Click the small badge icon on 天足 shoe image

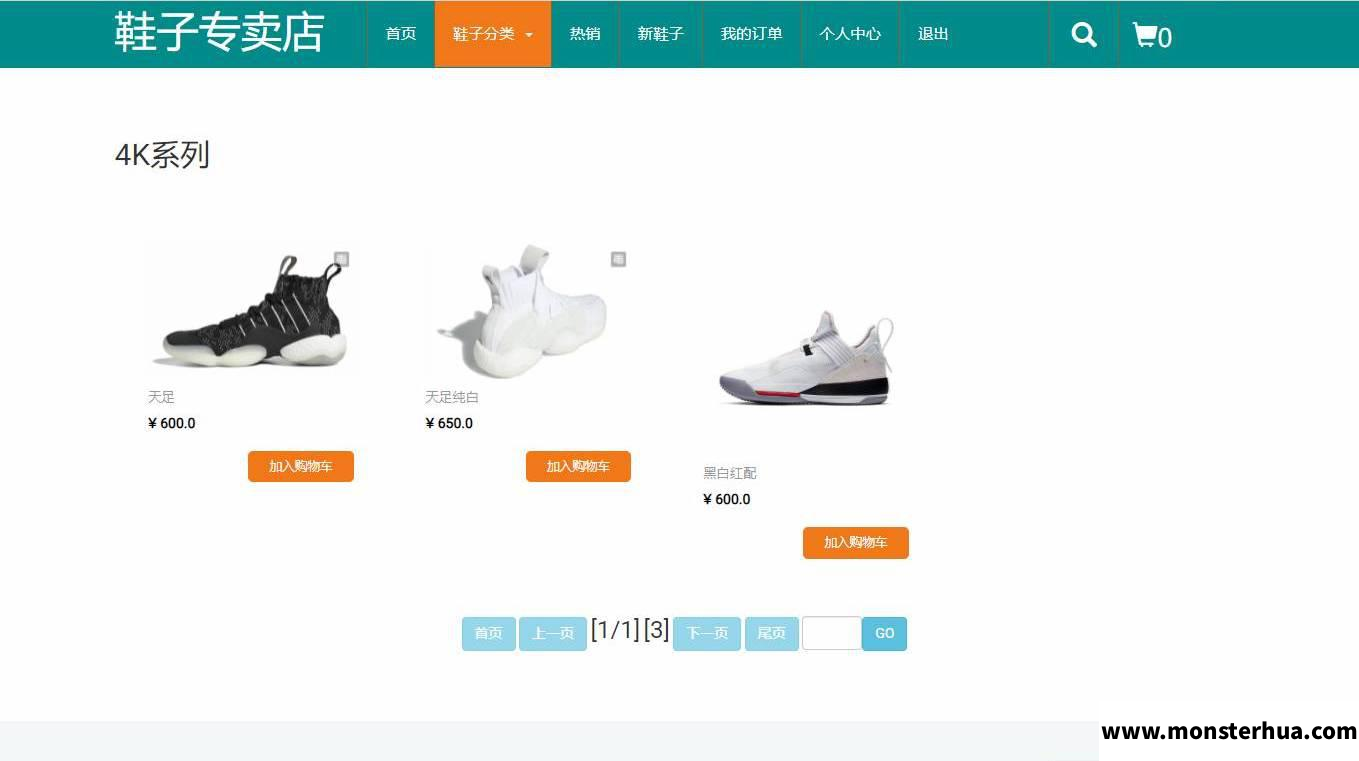pyautogui.click(x=341, y=259)
